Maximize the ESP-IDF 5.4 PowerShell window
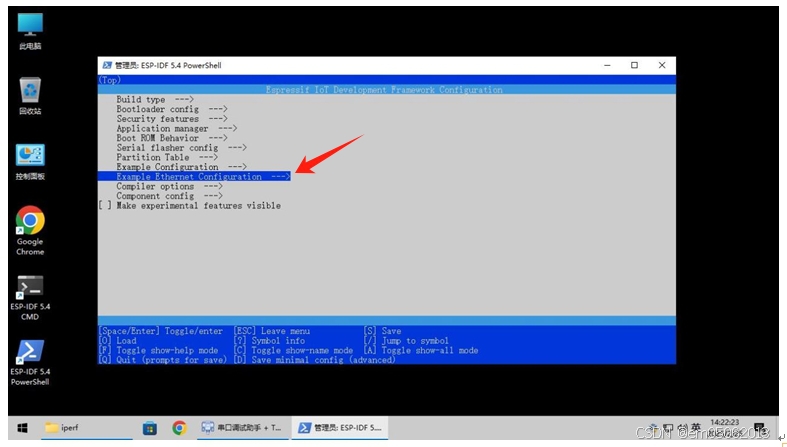 [x=634, y=65]
